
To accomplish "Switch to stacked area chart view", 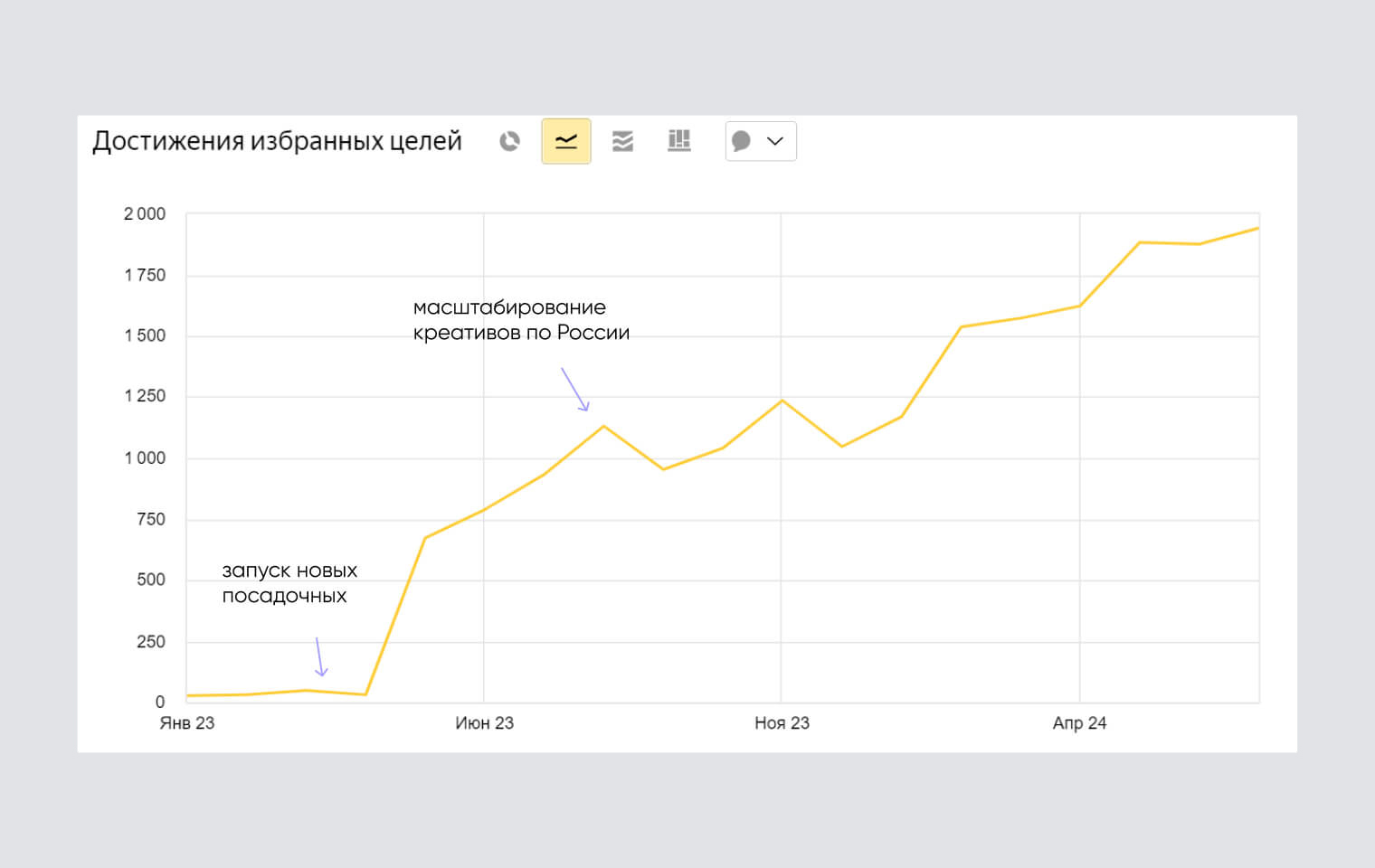I will click(x=622, y=141).
